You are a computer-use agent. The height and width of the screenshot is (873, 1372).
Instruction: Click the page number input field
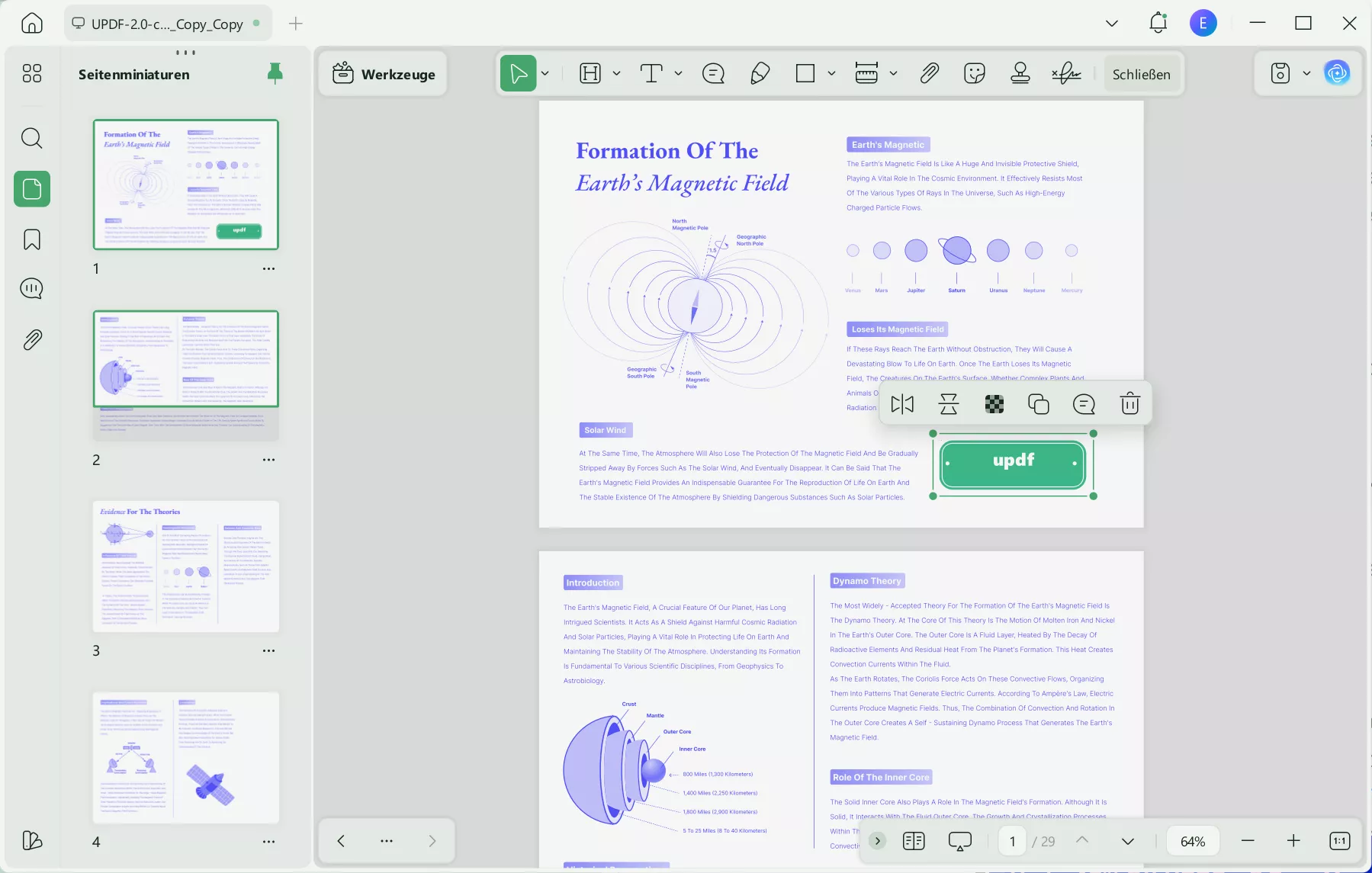coord(1012,841)
